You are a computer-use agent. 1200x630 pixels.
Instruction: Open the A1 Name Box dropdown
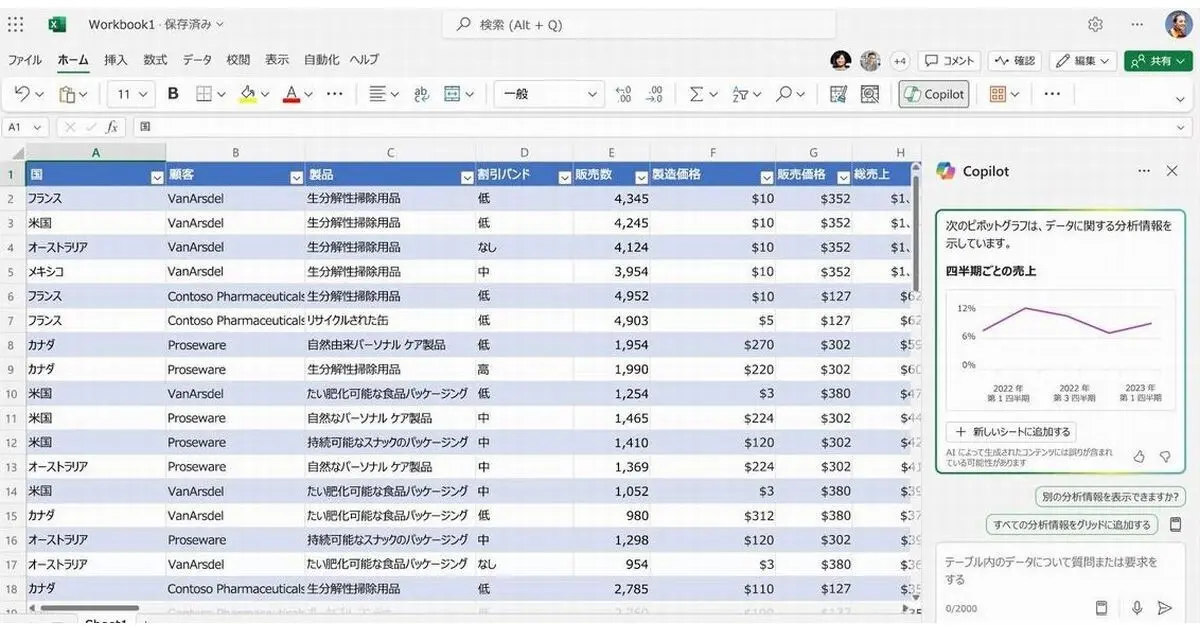[37, 127]
